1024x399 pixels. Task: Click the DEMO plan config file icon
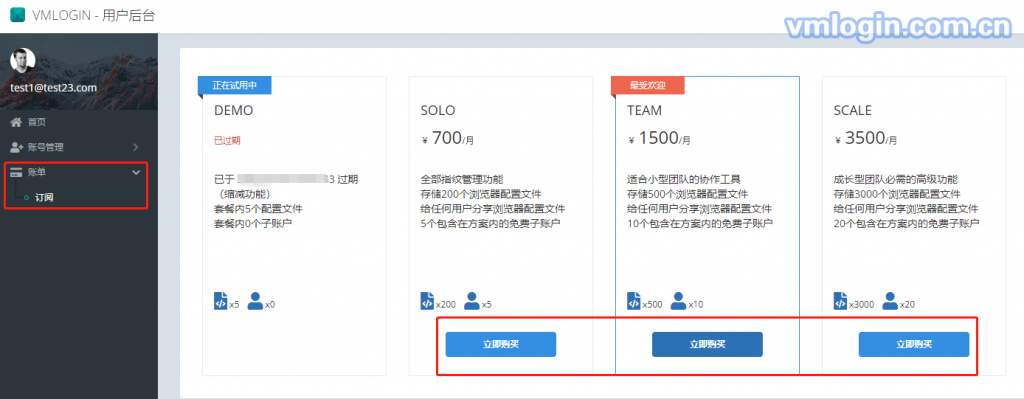221,301
